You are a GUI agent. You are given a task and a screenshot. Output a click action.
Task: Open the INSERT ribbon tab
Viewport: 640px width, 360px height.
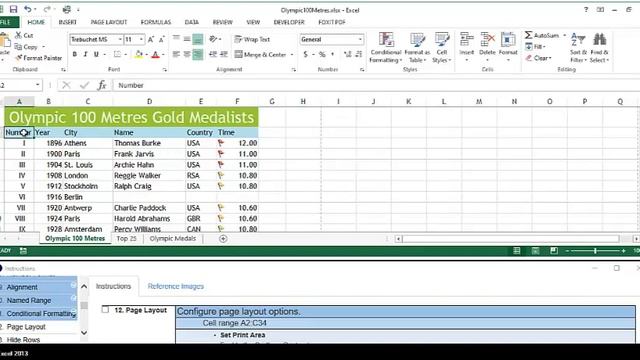(67, 22)
